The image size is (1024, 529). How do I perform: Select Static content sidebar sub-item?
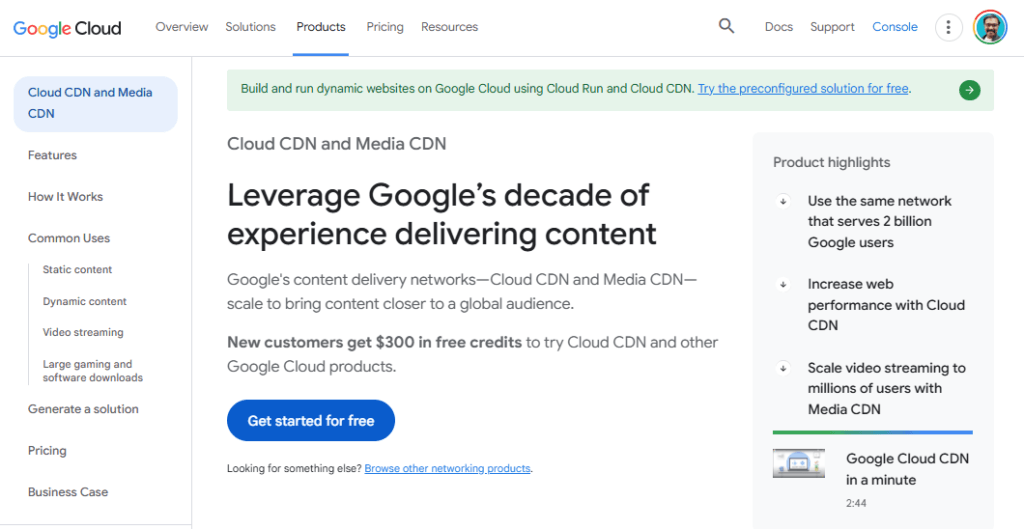[77, 270]
